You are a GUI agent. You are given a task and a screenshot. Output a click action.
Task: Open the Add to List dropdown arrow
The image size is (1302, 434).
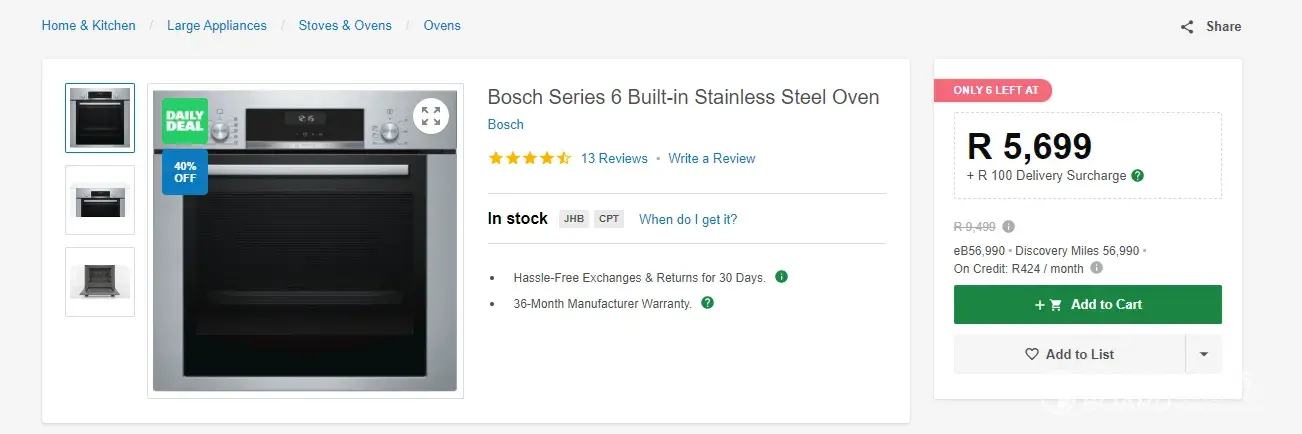point(1203,354)
